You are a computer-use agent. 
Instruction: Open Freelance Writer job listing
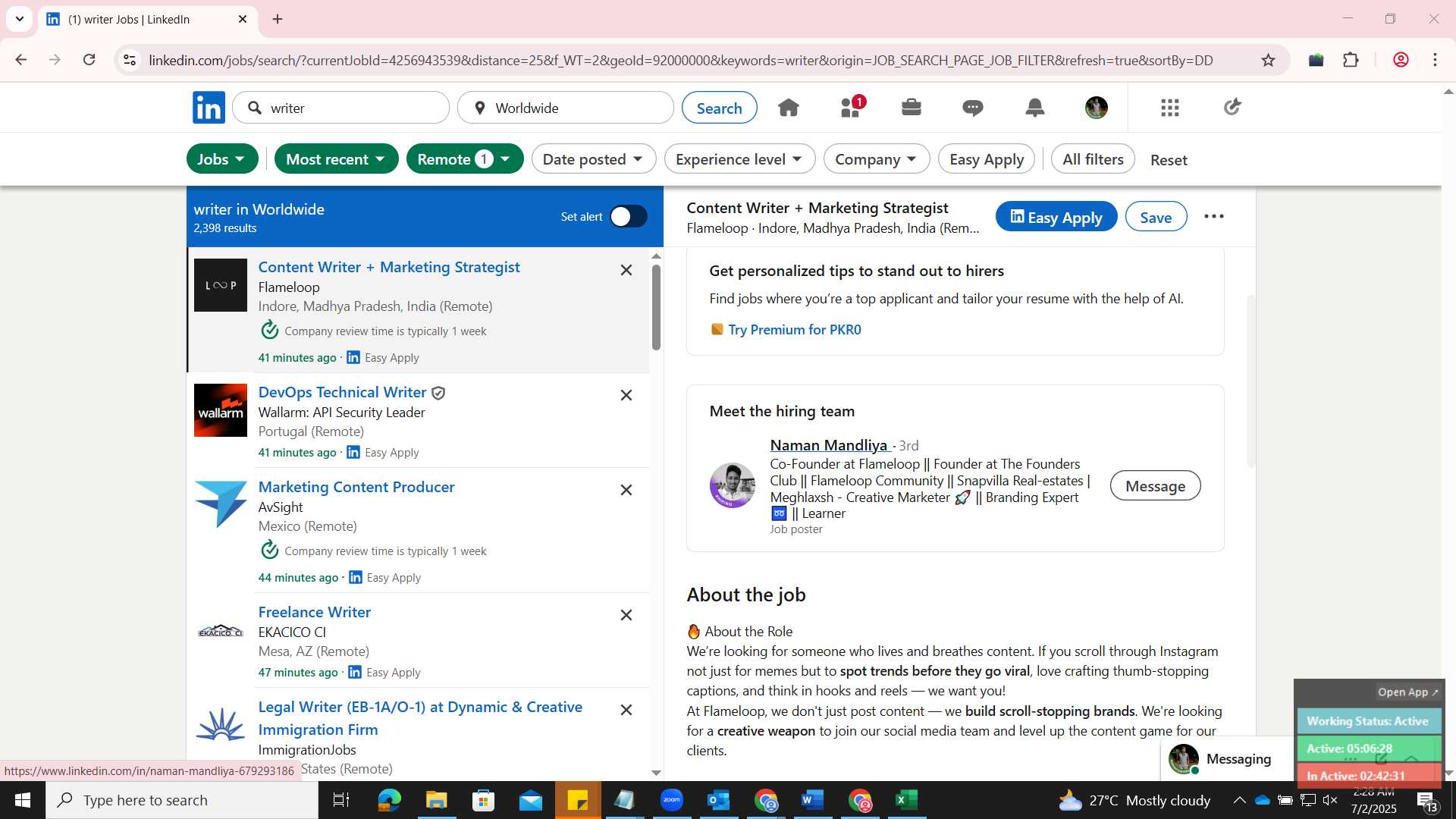[x=314, y=612]
